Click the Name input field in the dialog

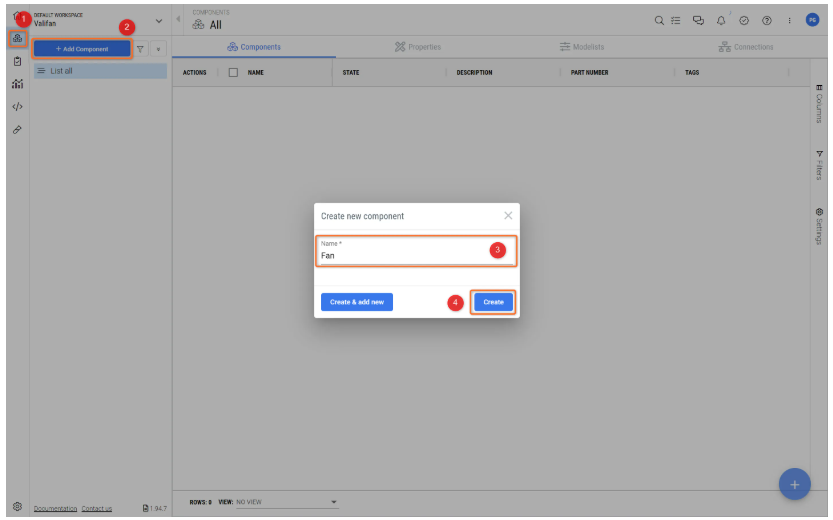click(416, 251)
